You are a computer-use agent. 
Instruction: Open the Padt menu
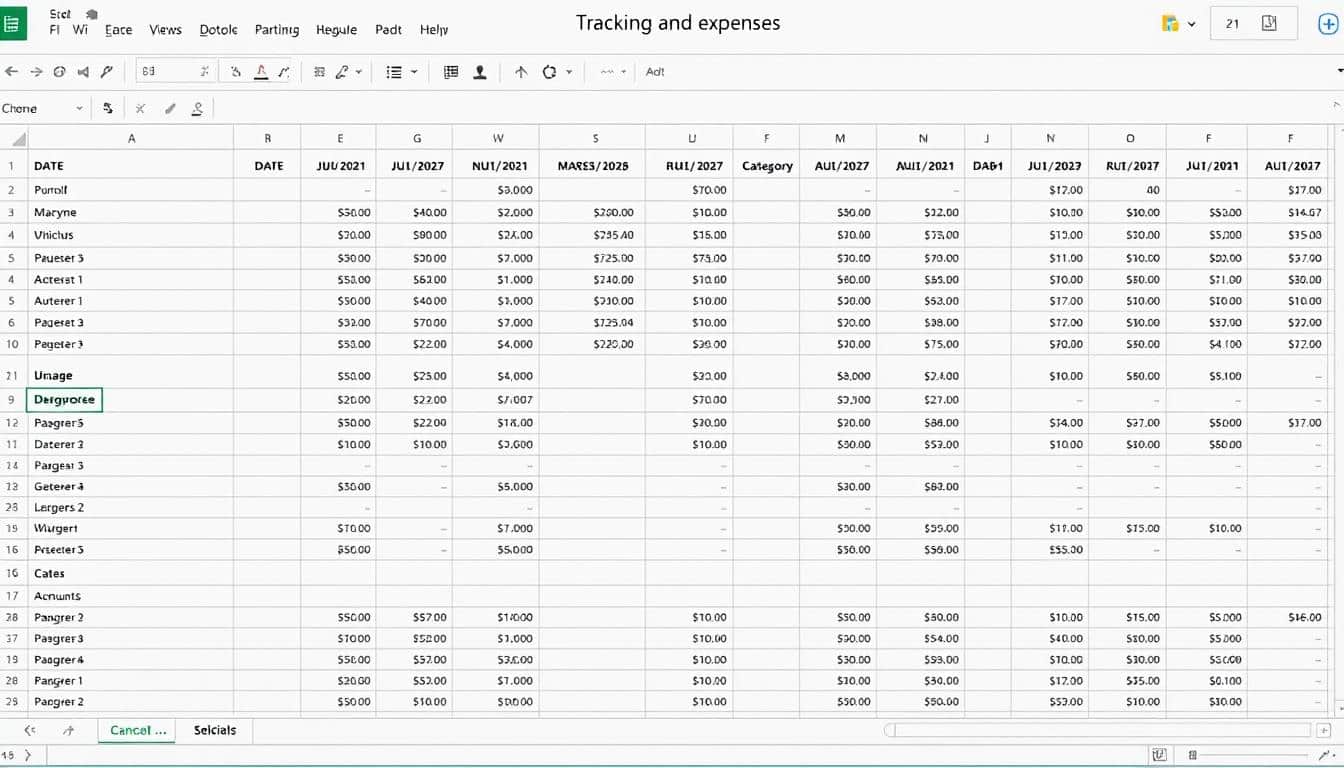[388, 30]
